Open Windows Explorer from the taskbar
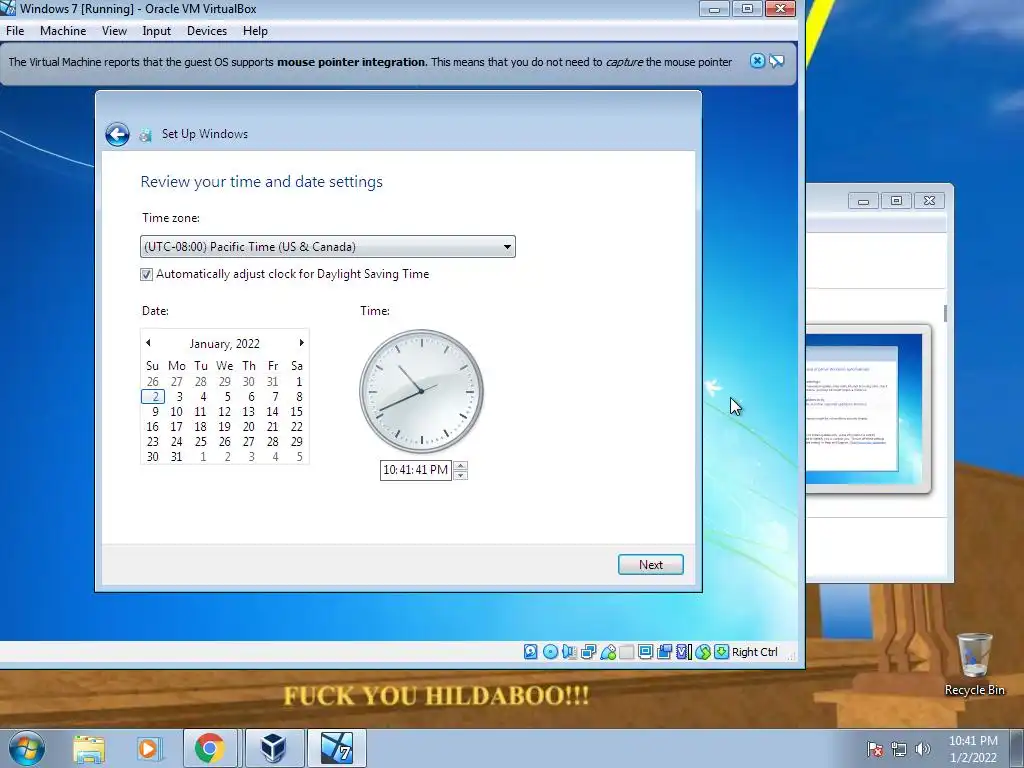Image resolution: width=1024 pixels, height=768 pixels. pos(89,748)
